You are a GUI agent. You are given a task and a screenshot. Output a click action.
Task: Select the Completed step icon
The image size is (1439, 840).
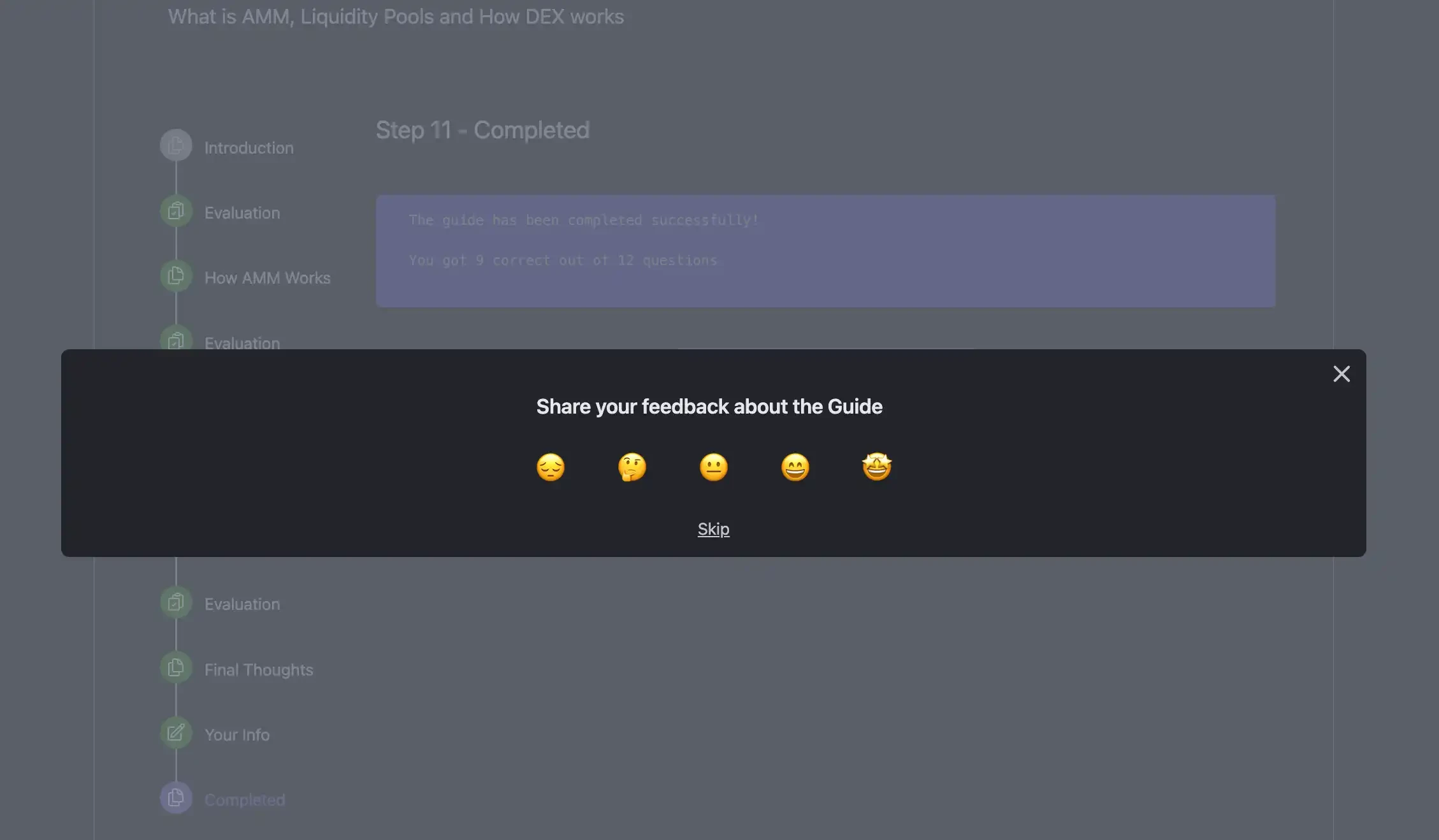[176, 797]
